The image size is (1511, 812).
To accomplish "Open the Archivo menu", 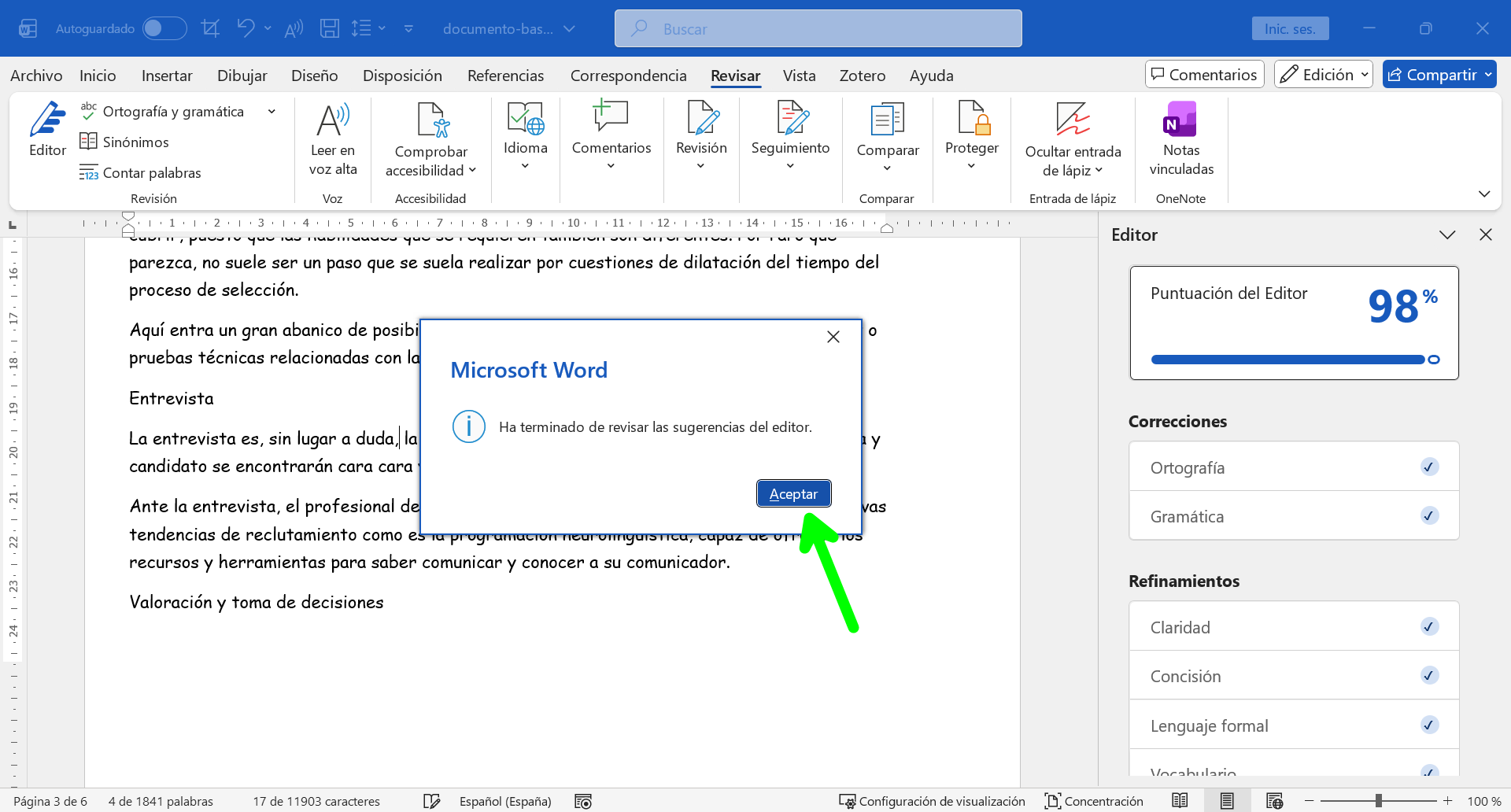I will (36, 76).
